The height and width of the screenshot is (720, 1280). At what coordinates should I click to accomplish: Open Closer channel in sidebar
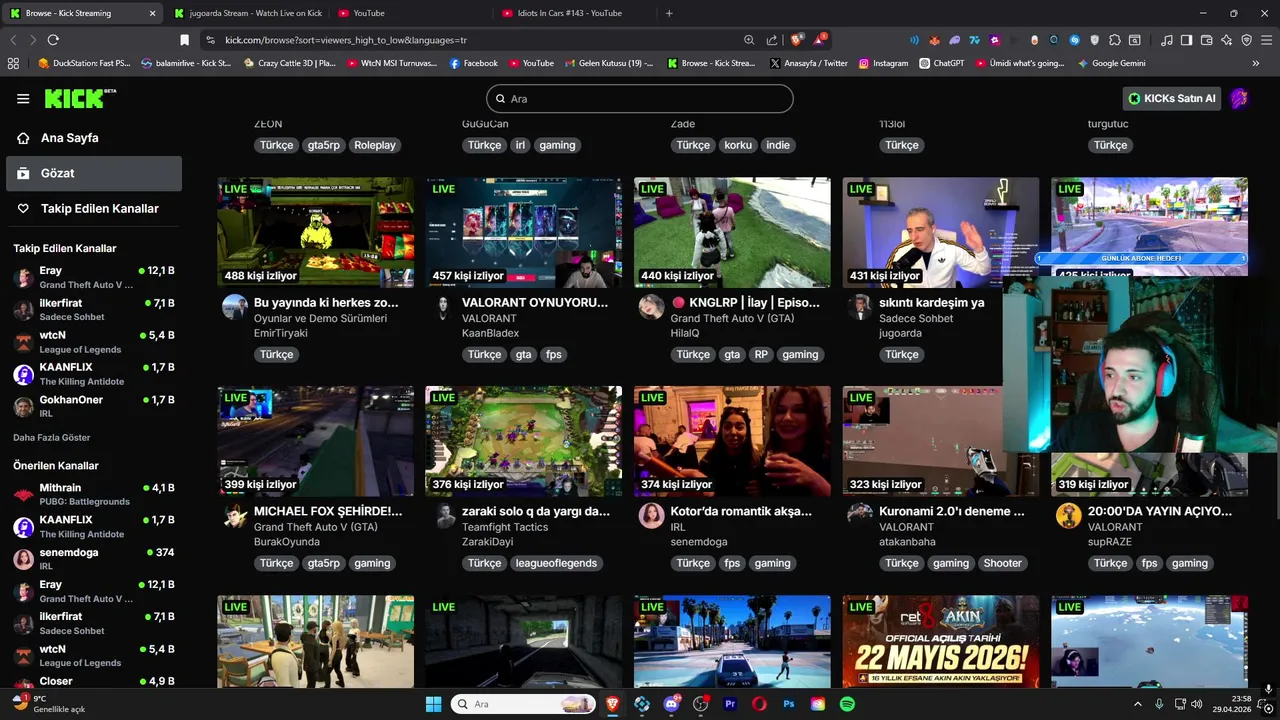(94, 681)
